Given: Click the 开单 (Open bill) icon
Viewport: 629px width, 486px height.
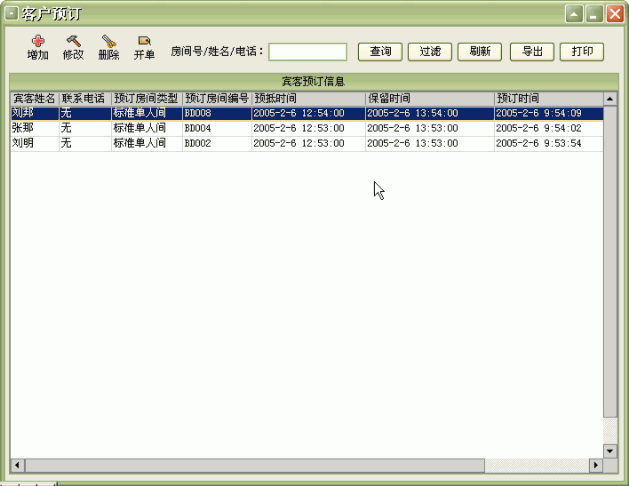Looking at the screenshot, I should tap(144, 42).
